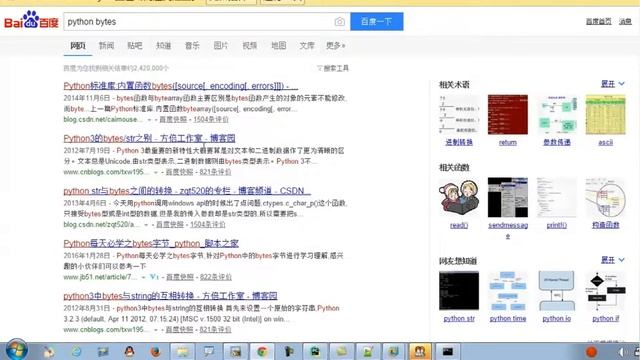Launch Internet Explorer from the taskbar

76,351
